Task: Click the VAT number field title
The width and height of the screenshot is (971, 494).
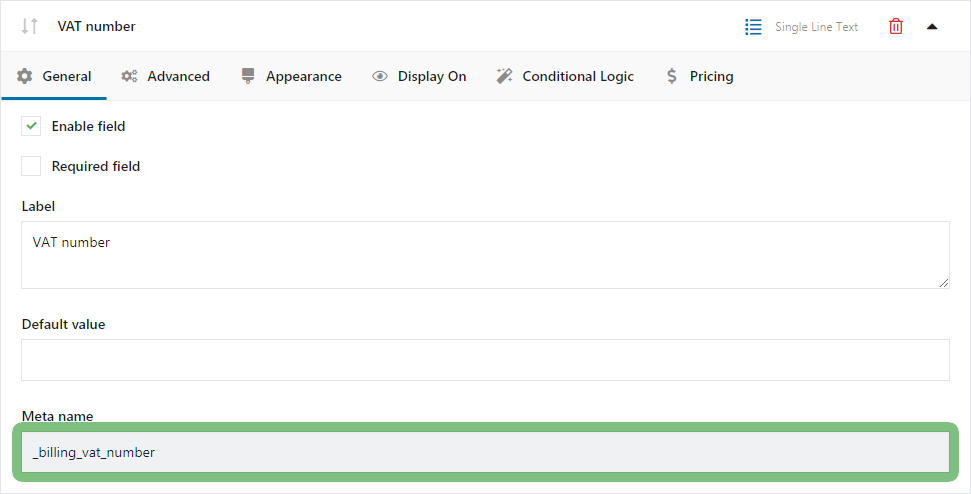Action: (x=97, y=26)
